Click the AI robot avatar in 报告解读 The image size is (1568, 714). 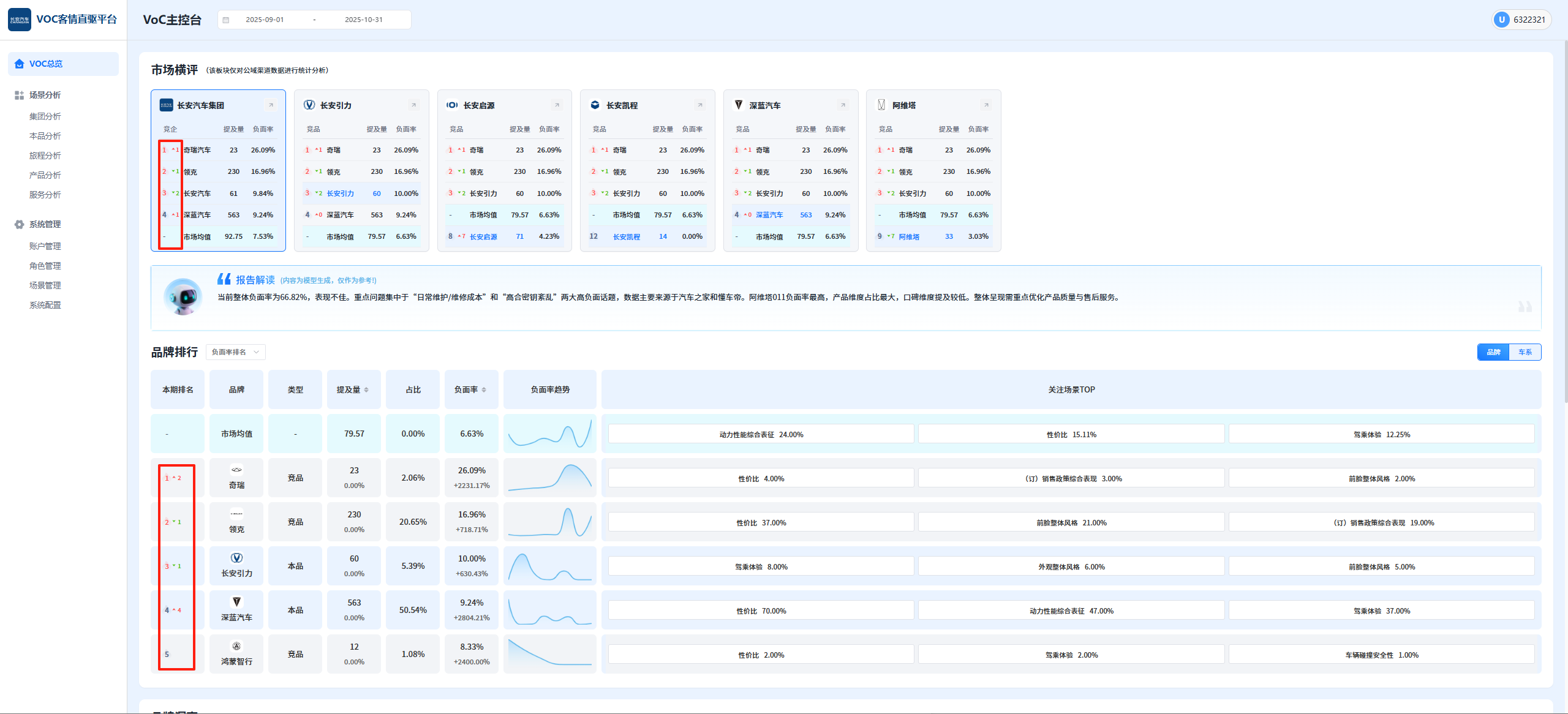[183, 297]
